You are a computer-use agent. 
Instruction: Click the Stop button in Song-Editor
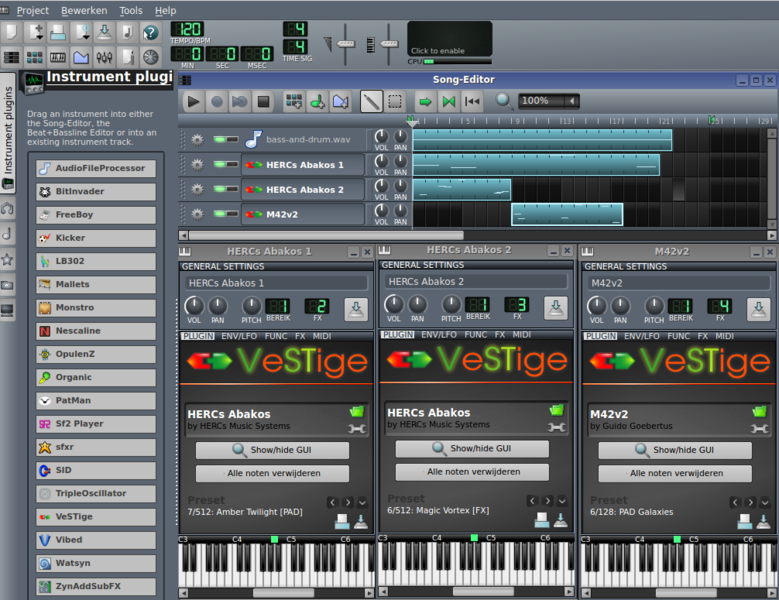tap(263, 102)
